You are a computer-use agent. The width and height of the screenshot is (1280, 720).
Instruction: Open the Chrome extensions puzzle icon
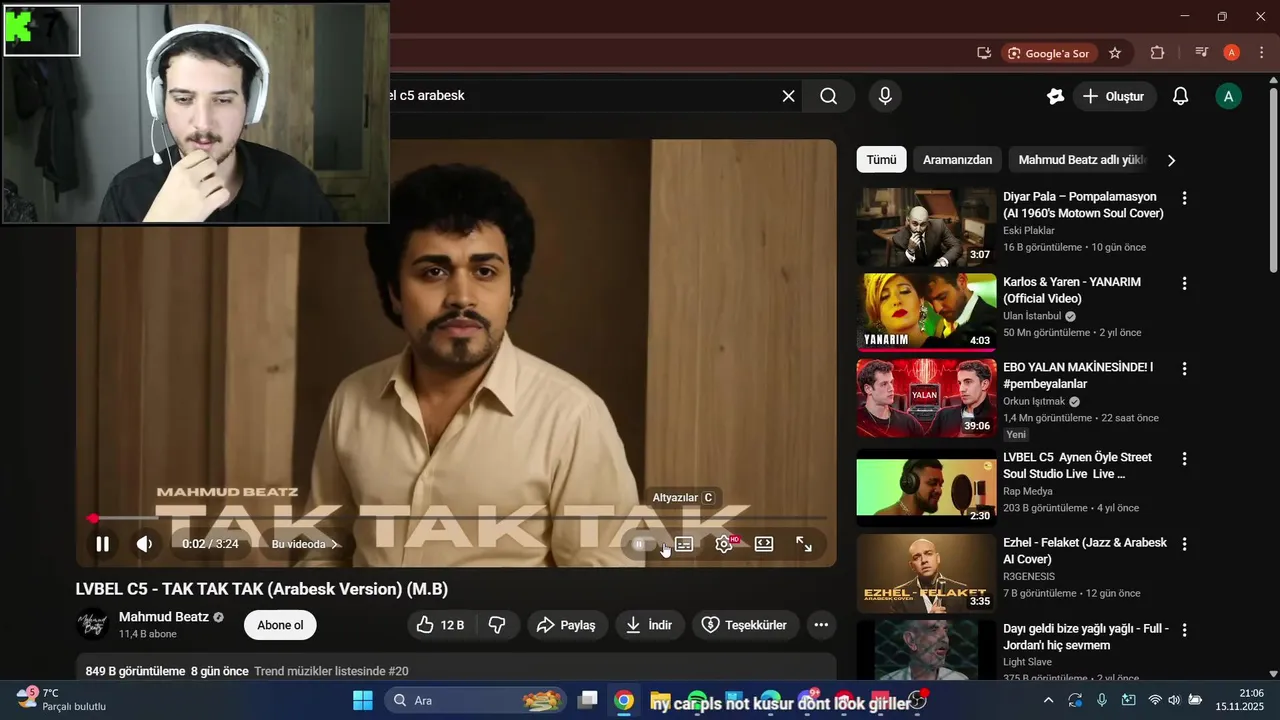(x=1158, y=53)
